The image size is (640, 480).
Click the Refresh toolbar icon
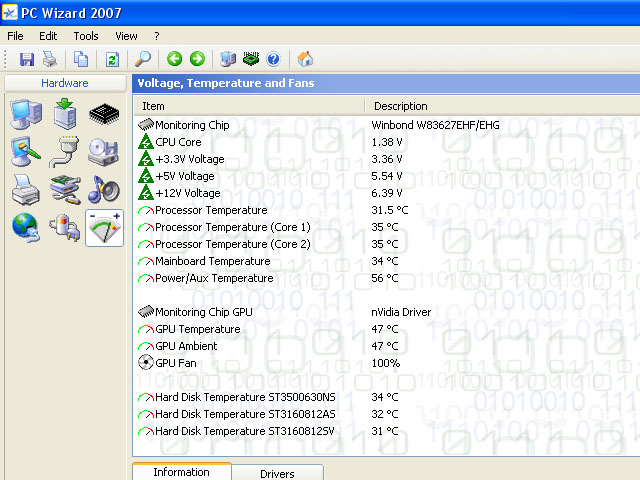[x=112, y=60]
